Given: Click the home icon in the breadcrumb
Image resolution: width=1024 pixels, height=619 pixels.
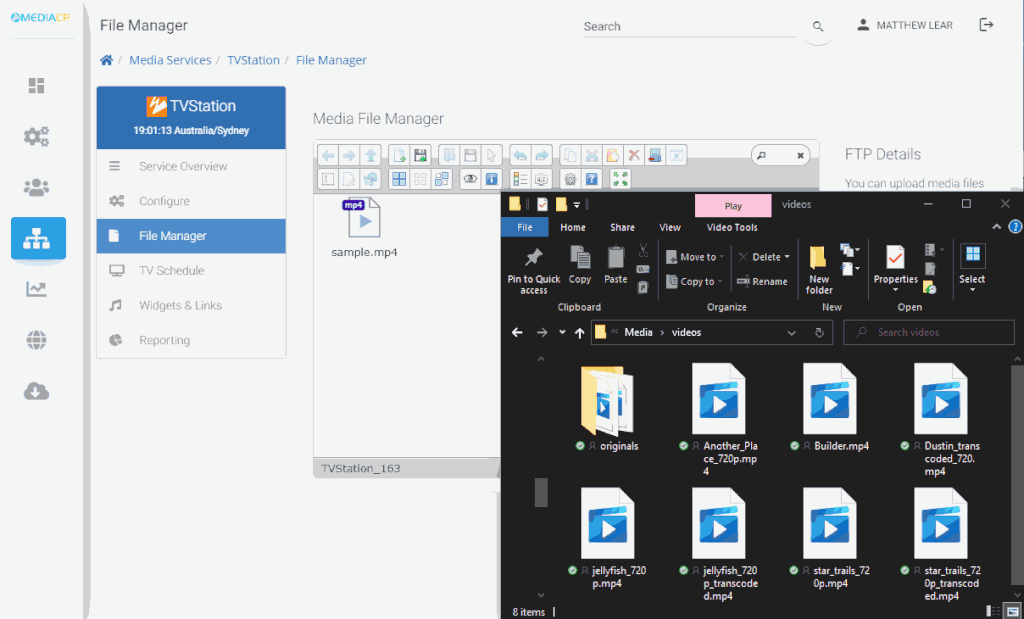Looking at the screenshot, I should (106, 60).
